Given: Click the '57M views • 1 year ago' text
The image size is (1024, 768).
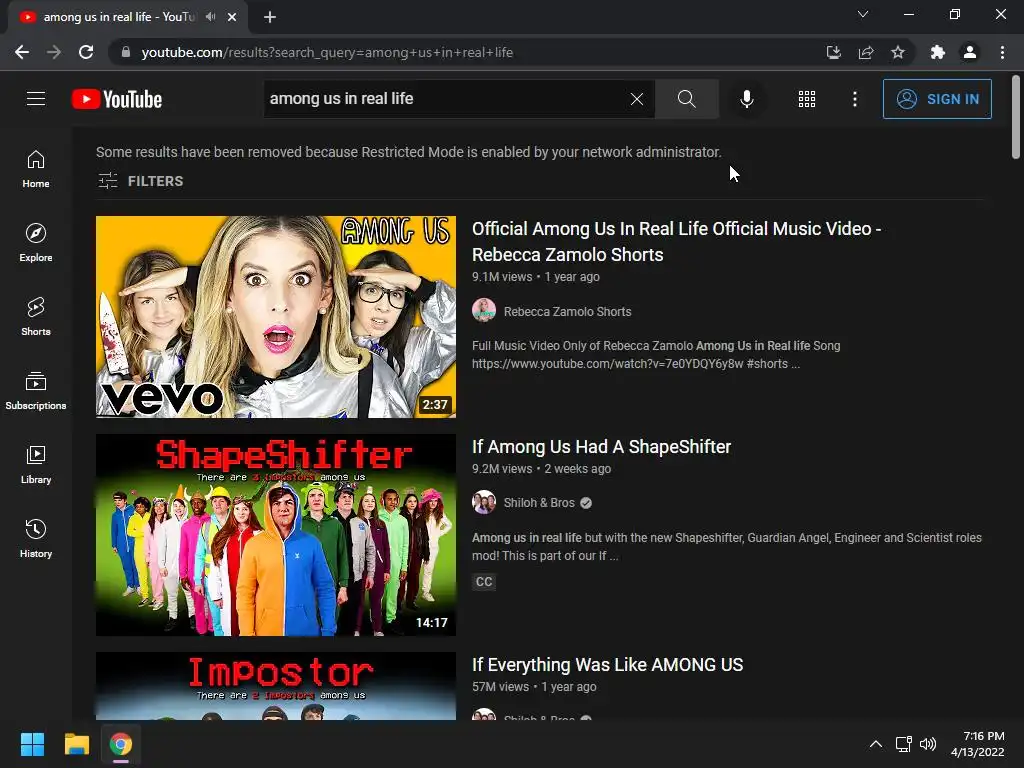Looking at the screenshot, I should coord(534,687).
